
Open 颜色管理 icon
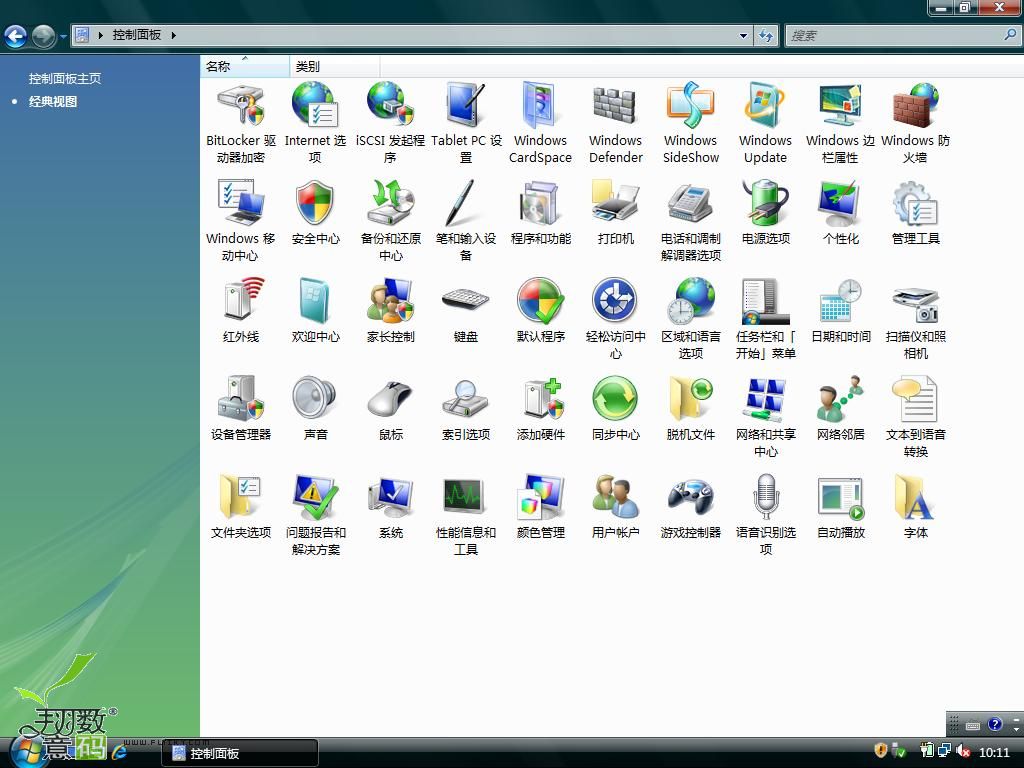tap(540, 496)
